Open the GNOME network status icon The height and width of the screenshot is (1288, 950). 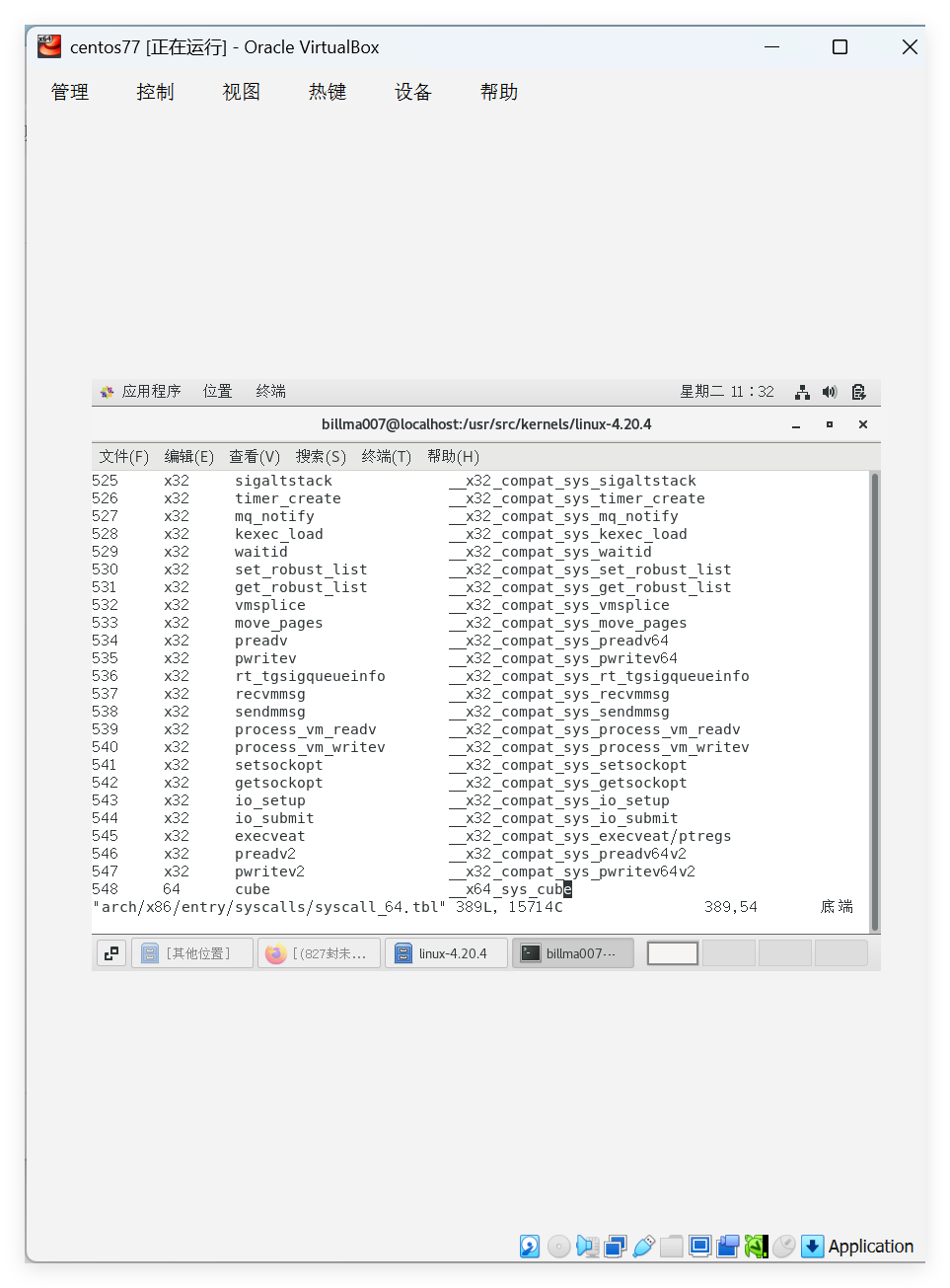(802, 392)
